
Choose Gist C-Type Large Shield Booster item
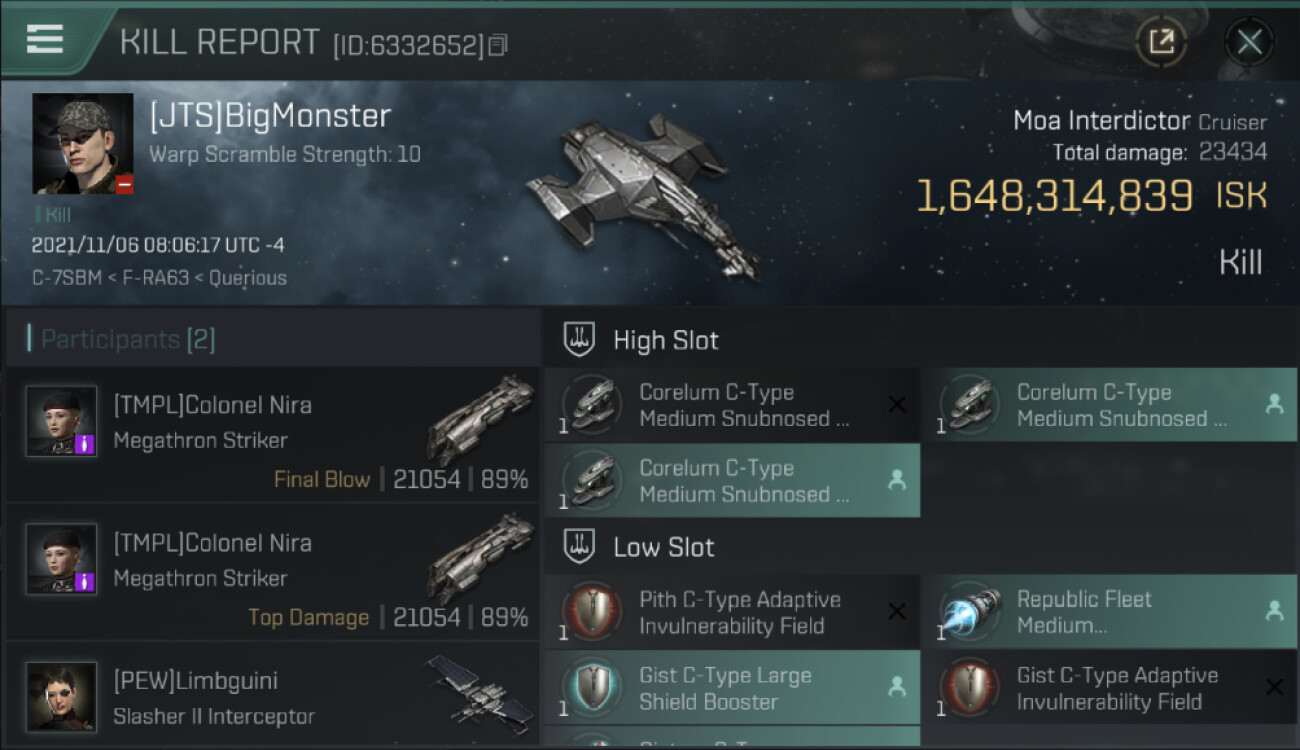(x=732, y=688)
